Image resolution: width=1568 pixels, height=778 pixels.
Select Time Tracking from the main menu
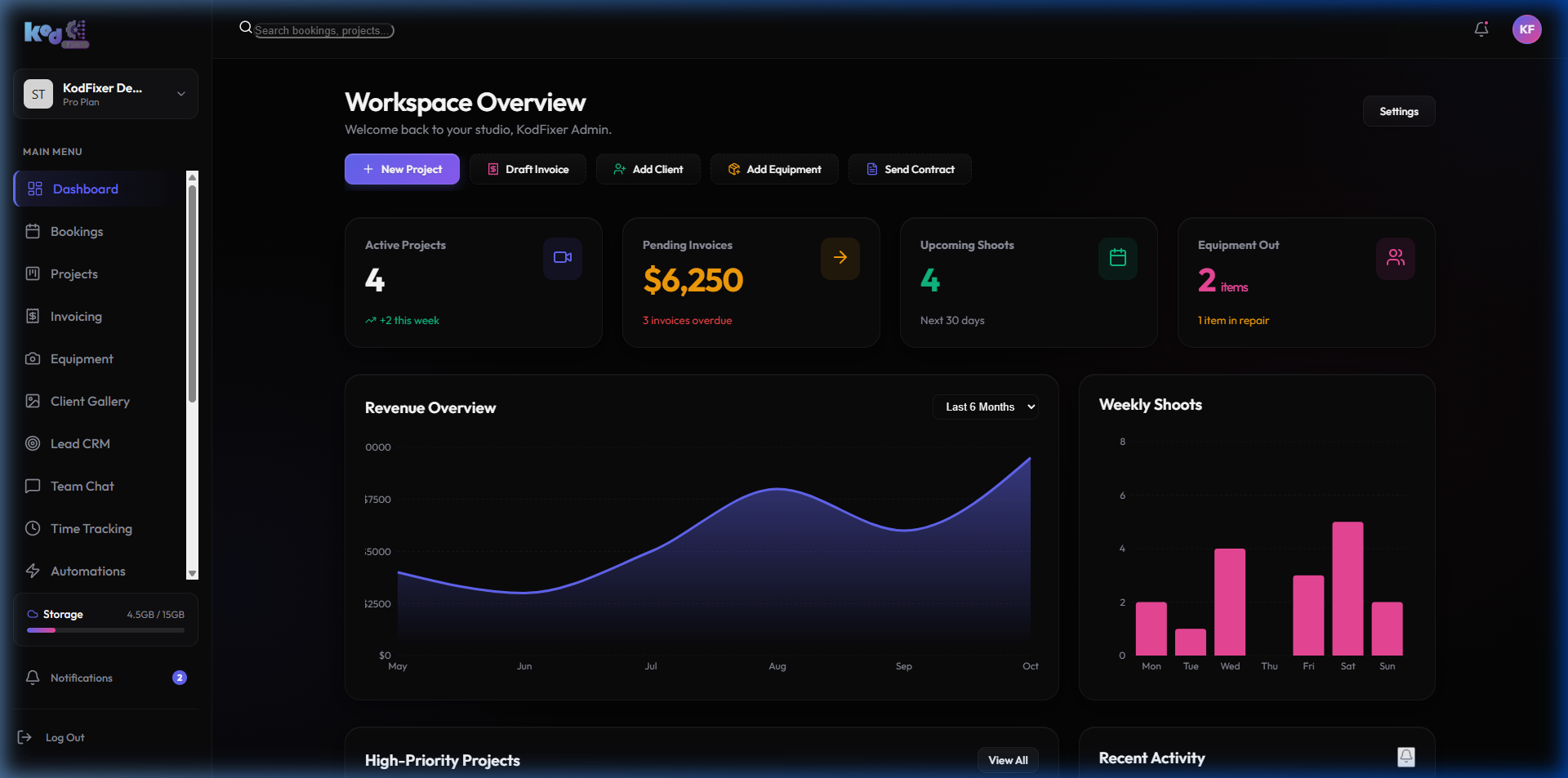tap(91, 528)
